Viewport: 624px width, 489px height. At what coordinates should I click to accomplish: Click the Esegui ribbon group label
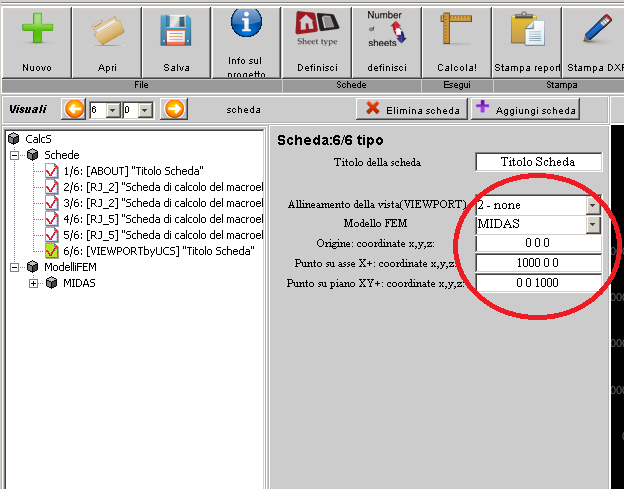[457, 85]
